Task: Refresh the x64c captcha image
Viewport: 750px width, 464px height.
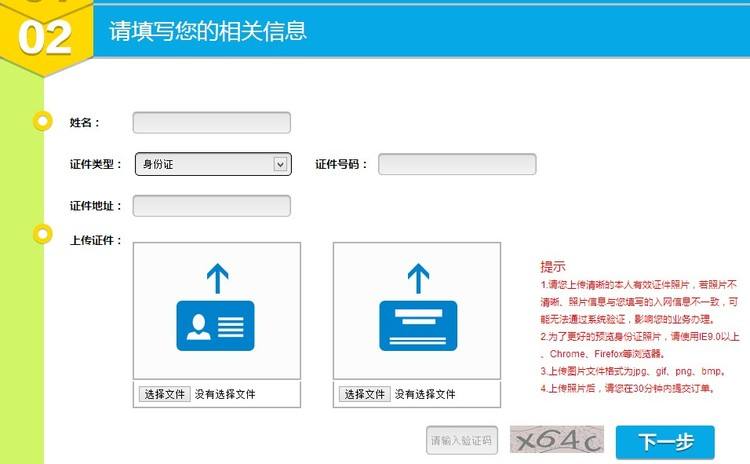Action: [x=557, y=440]
